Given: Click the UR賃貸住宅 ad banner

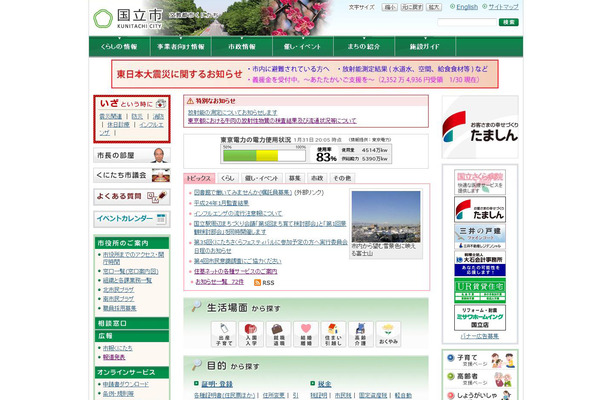Looking at the screenshot, I should coord(480,290).
